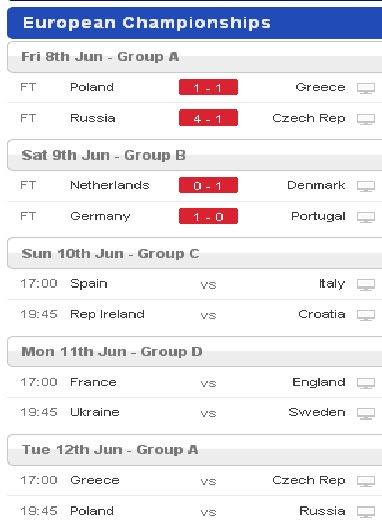Select TV icon for Germany vs Portugal
Screen dimensions: 382x529
click(x=366, y=217)
